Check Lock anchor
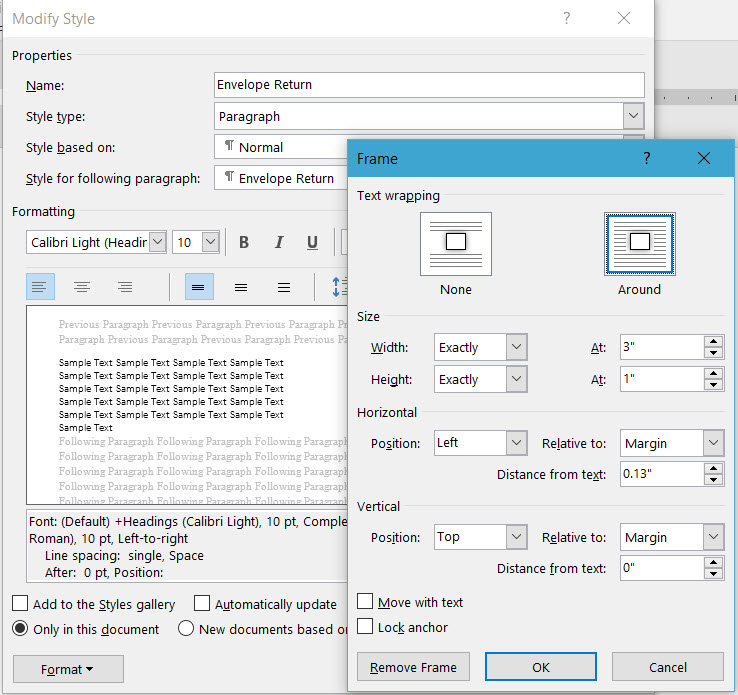Screen dimensions: 738x695 point(365,626)
